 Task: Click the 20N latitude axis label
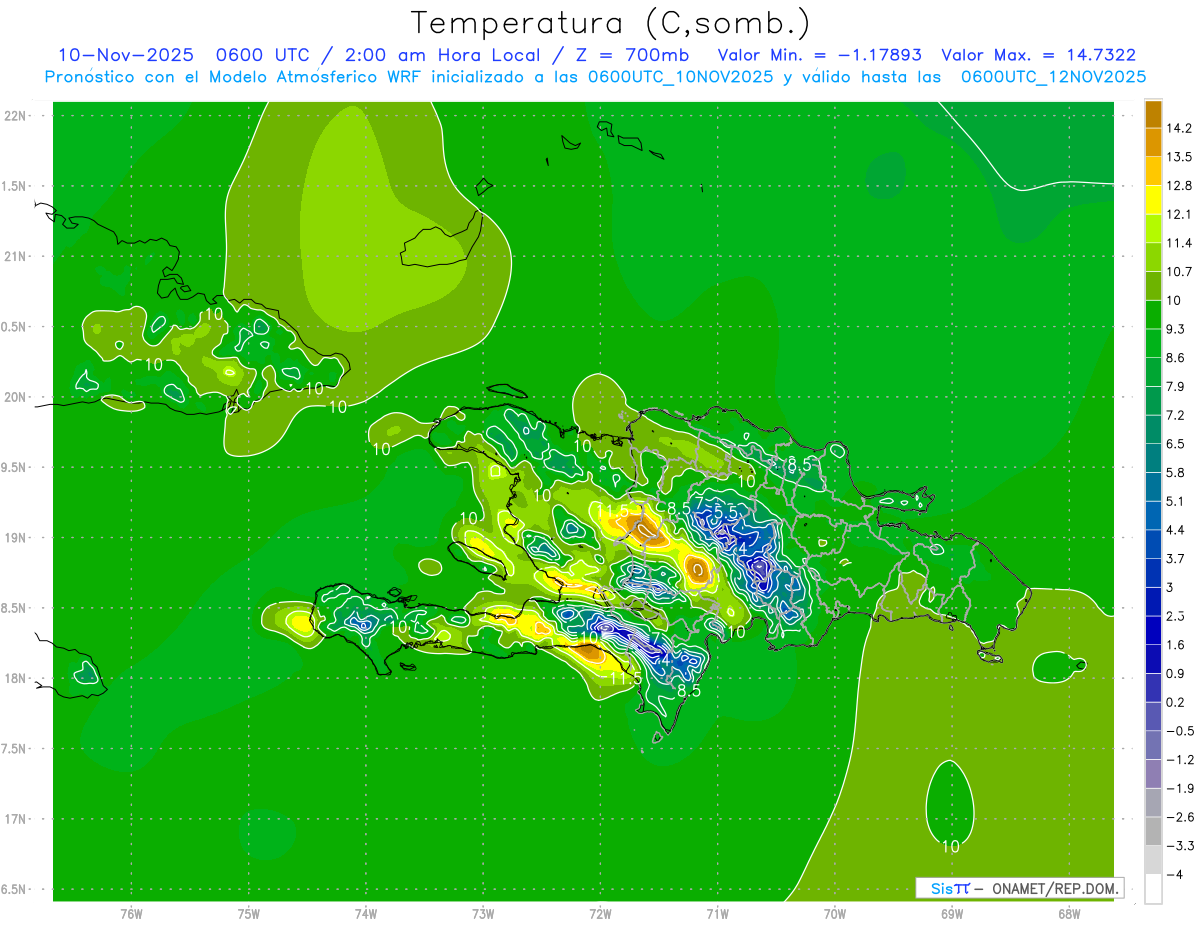pyautogui.click(x=15, y=397)
